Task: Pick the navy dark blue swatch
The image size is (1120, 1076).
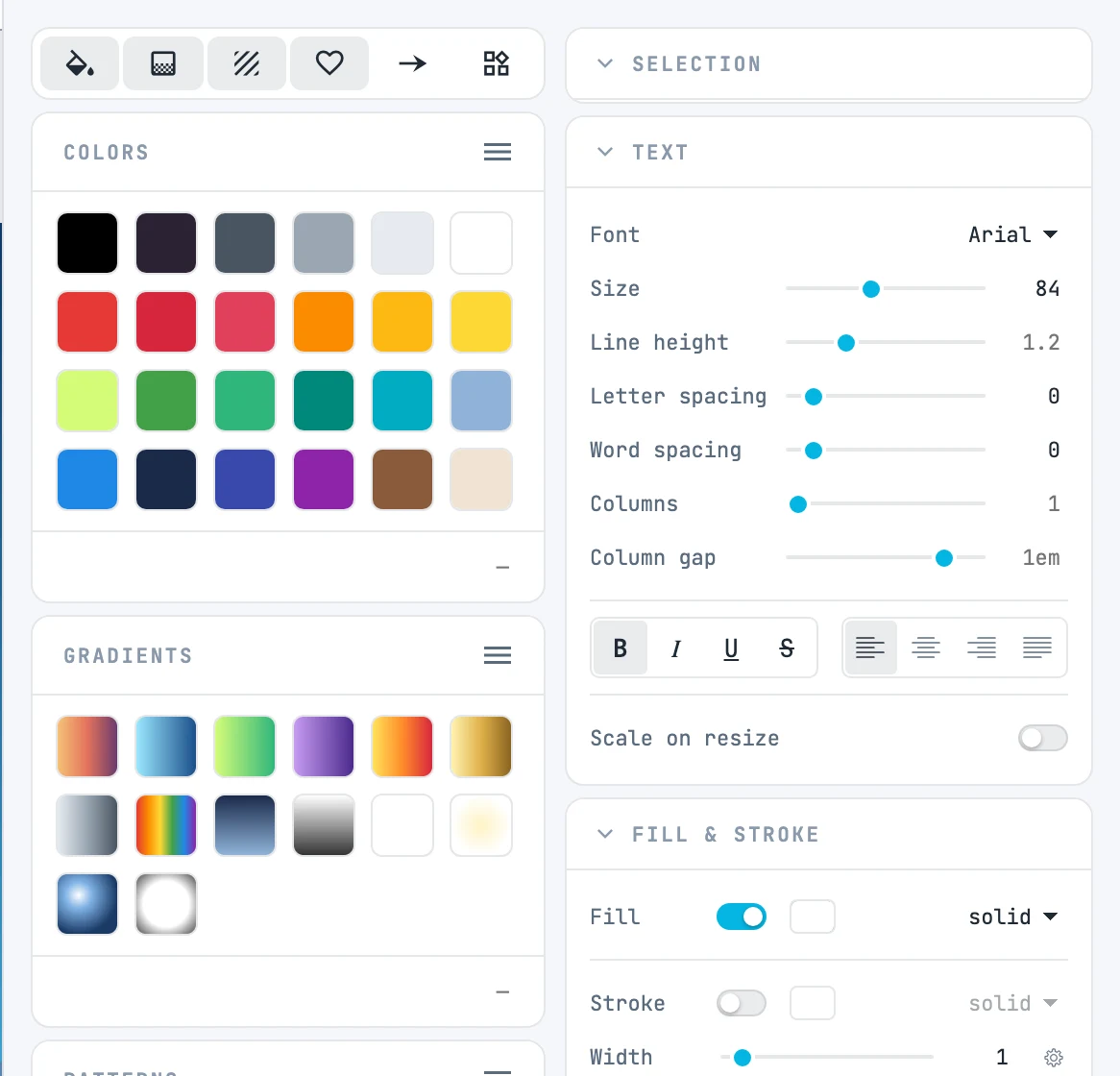Action: coord(166,479)
